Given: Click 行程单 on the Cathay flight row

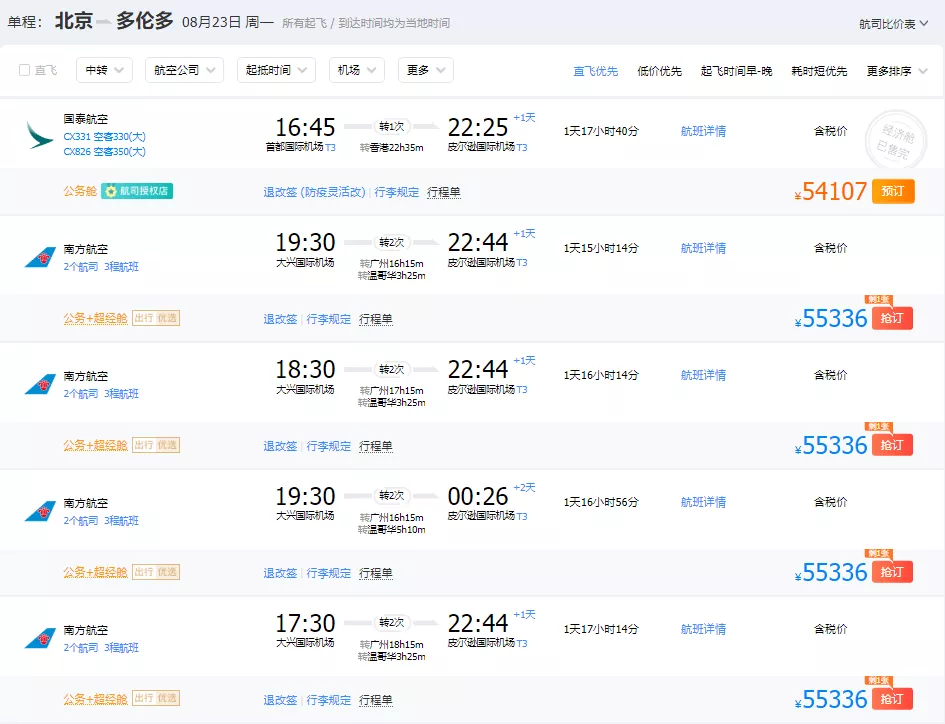Looking at the screenshot, I should tap(444, 192).
